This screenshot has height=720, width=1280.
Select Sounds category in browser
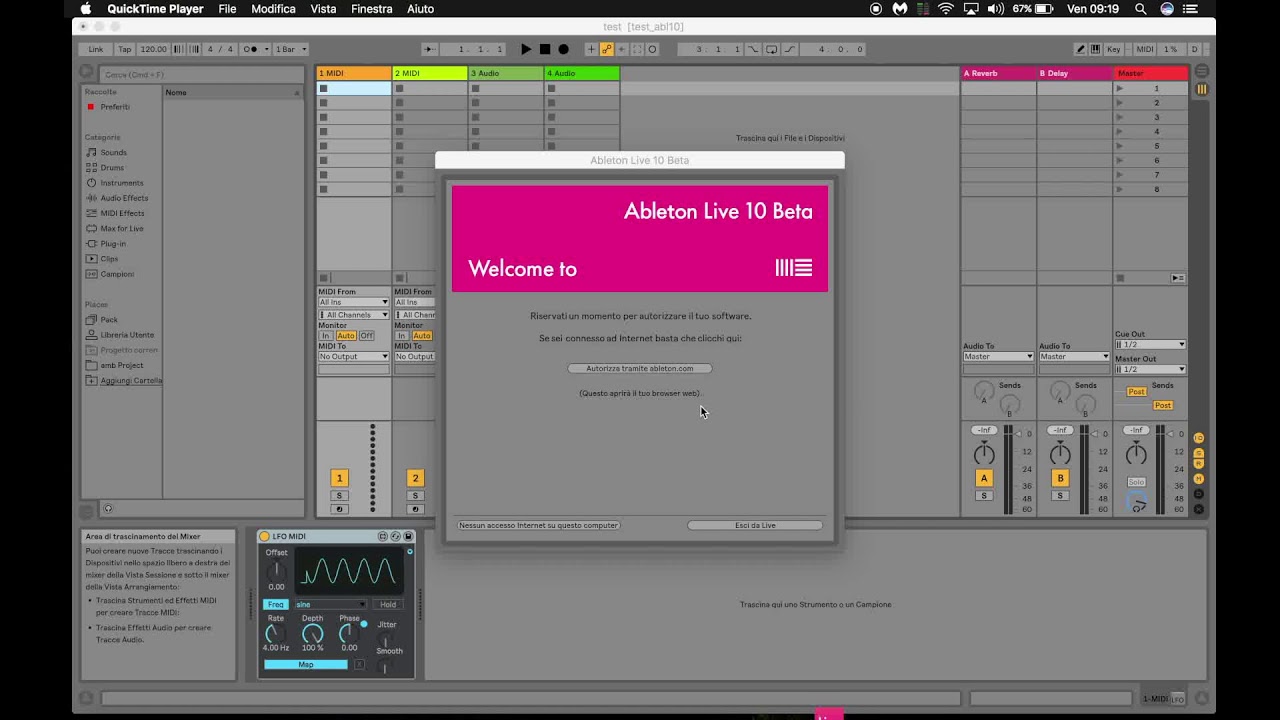point(113,153)
